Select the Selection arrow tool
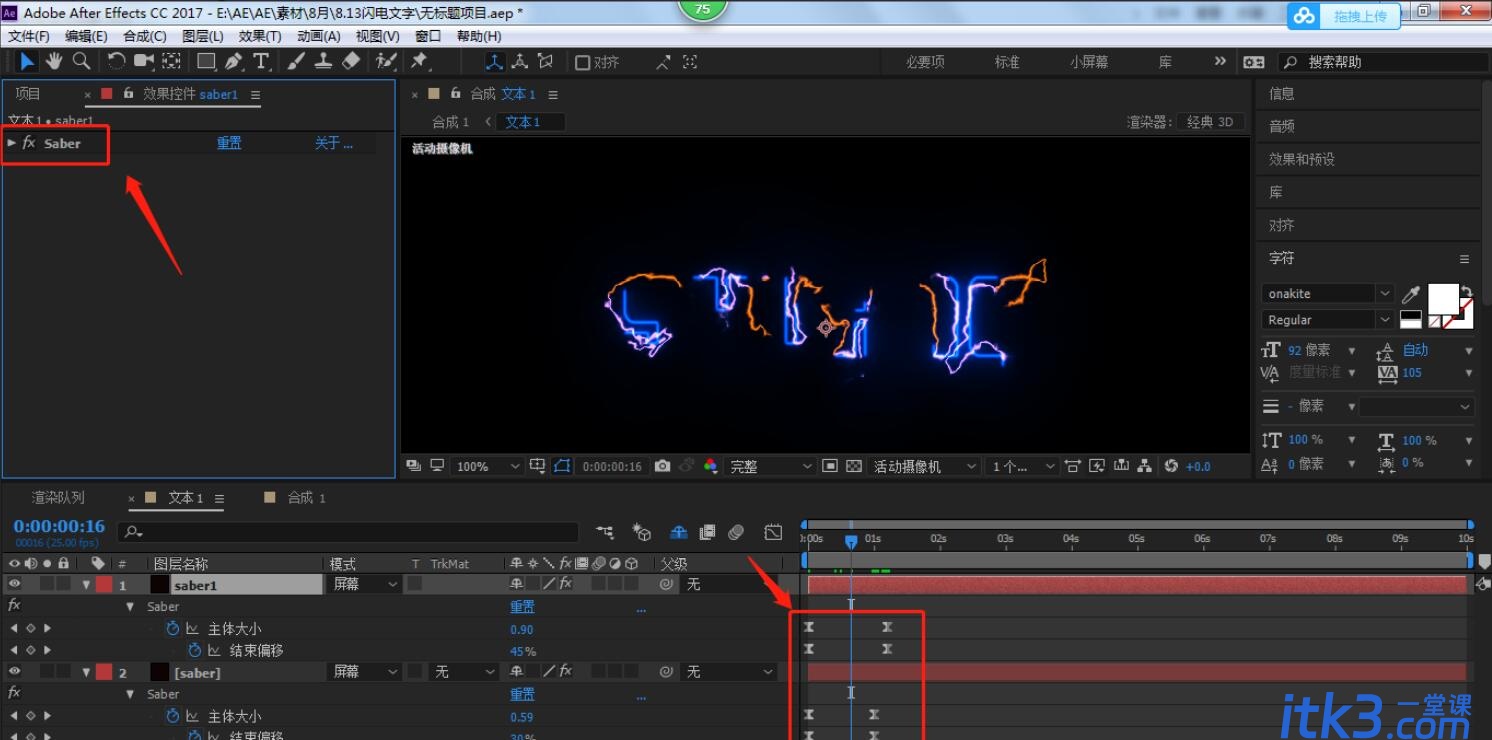Viewport: 1492px width, 740px height. pyautogui.click(x=27, y=61)
